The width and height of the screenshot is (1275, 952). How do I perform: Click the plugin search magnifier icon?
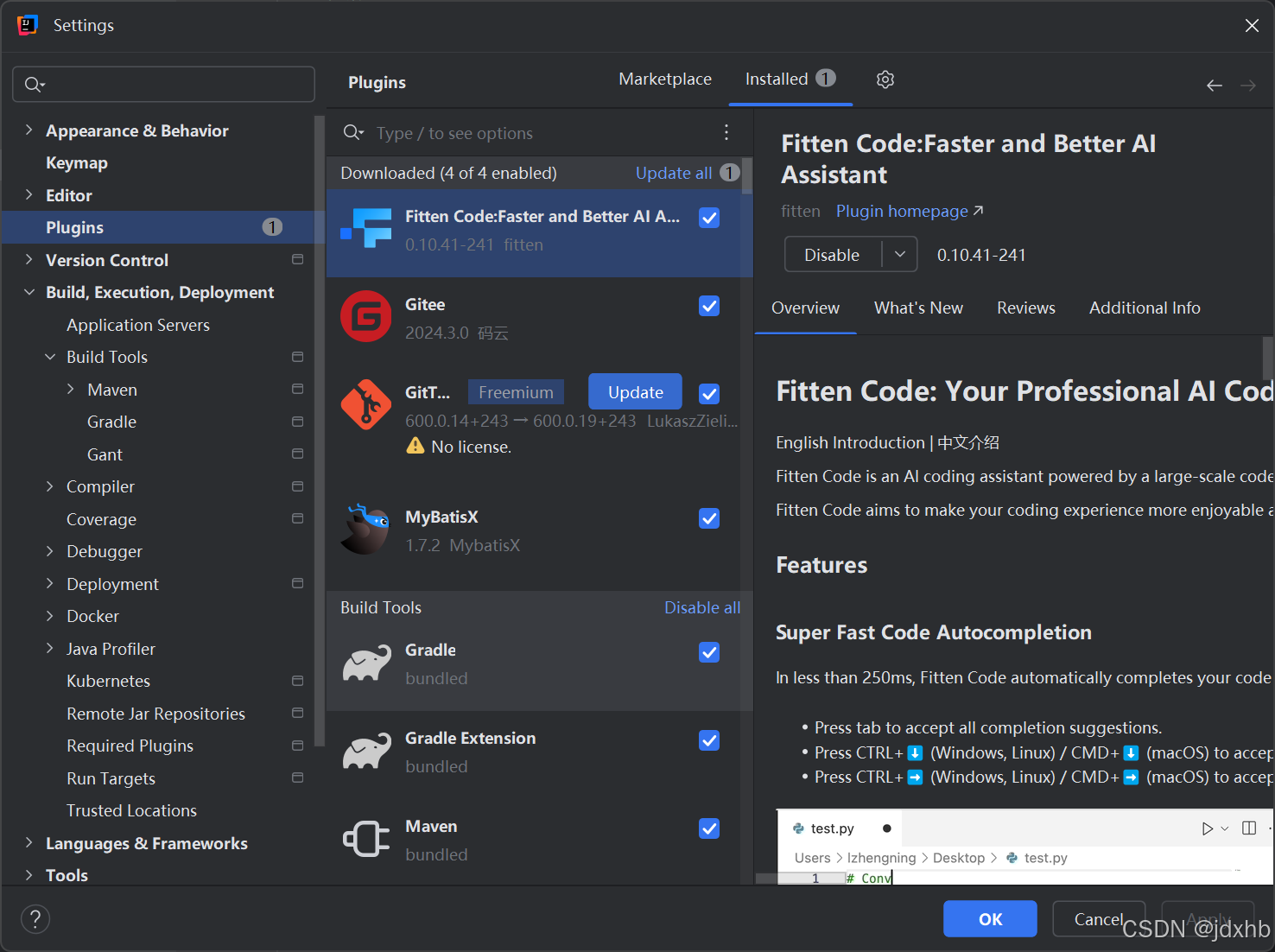[353, 132]
